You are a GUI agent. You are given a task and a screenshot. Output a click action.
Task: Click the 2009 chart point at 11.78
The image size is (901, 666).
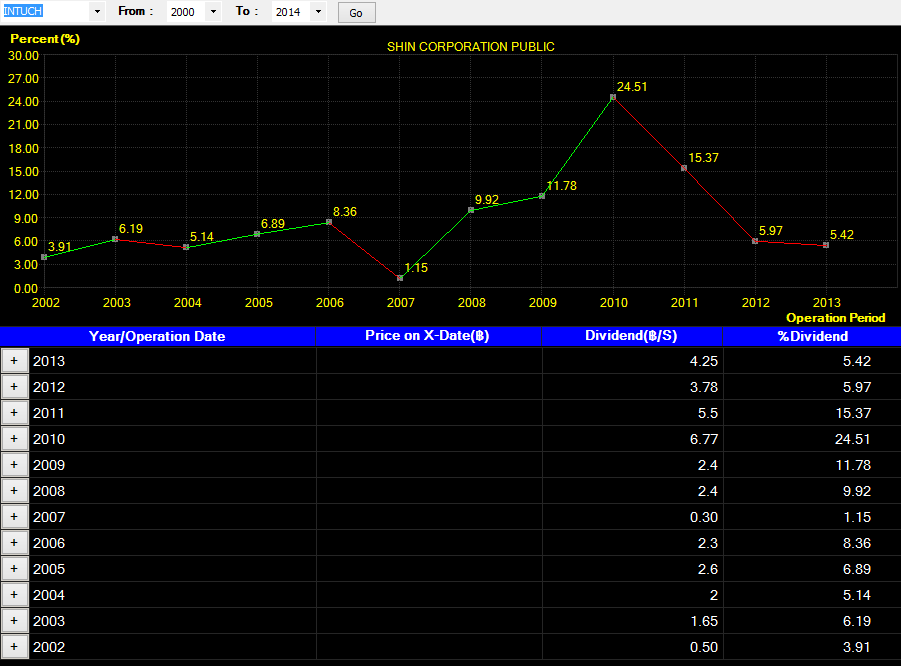click(x=542, y=196)
